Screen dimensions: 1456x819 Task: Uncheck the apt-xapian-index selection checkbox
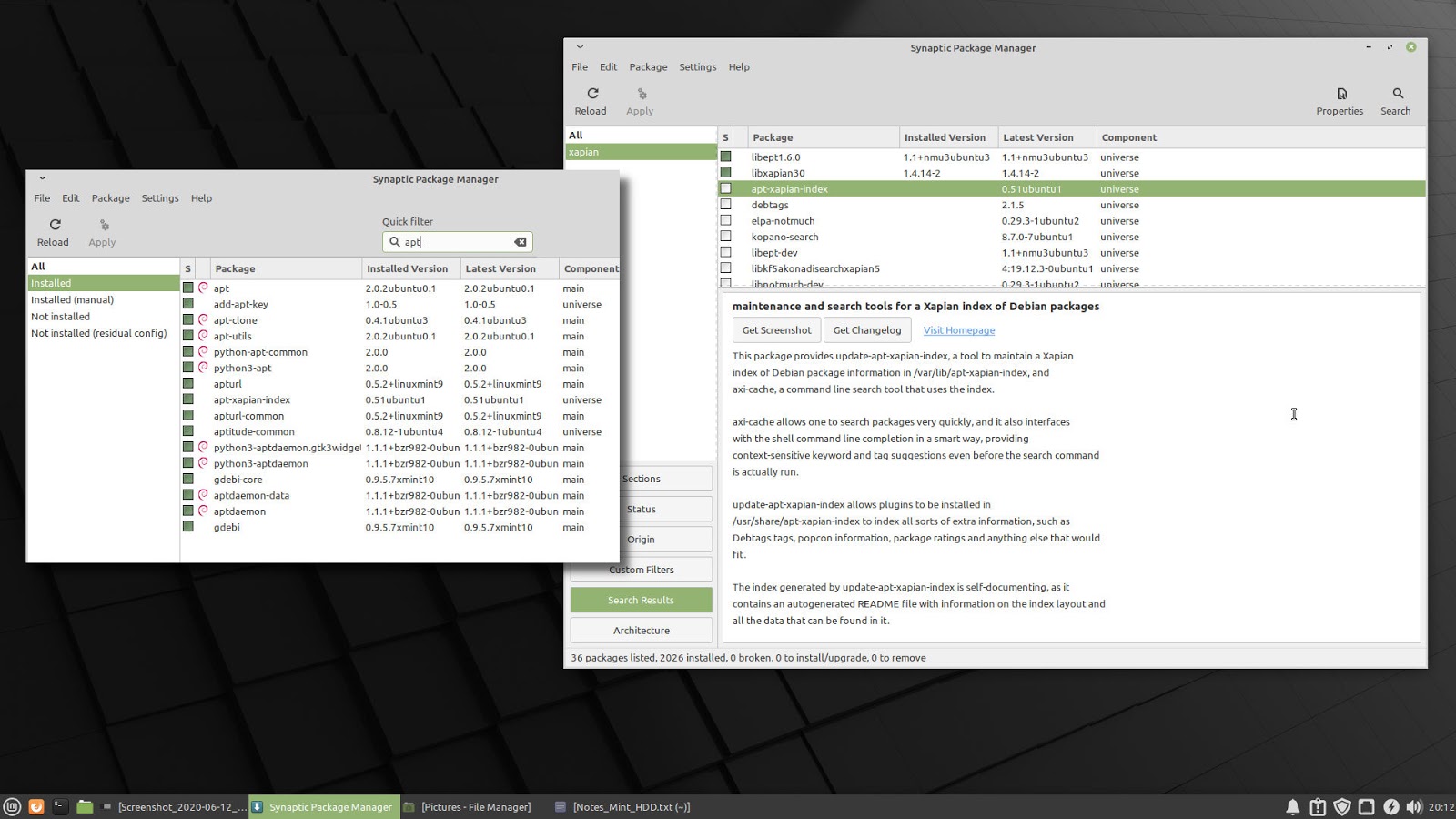pos(725,189)
